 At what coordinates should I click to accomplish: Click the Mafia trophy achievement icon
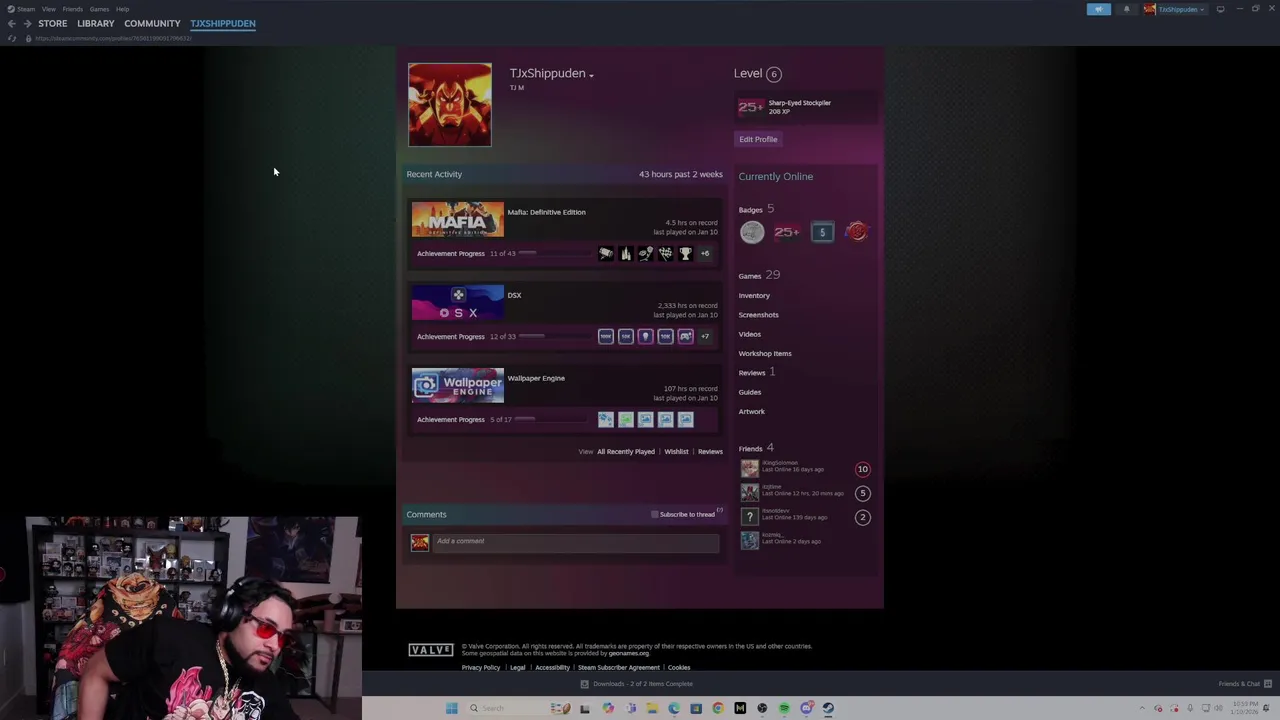(685, 253)
